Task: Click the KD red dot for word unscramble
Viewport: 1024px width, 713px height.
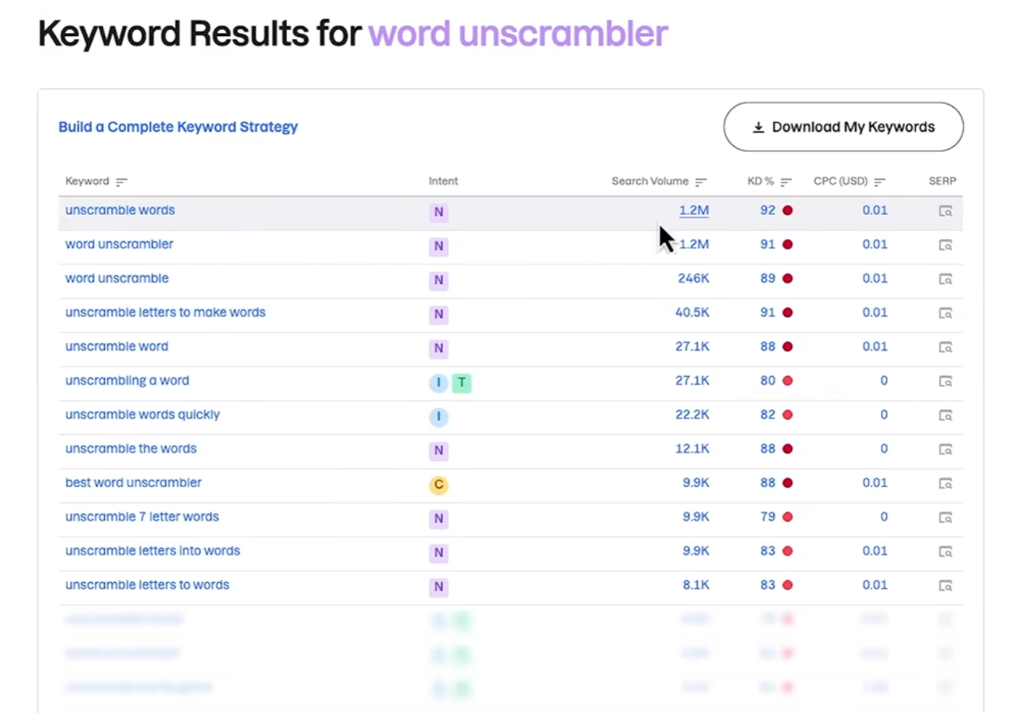Action: [788, 278]
